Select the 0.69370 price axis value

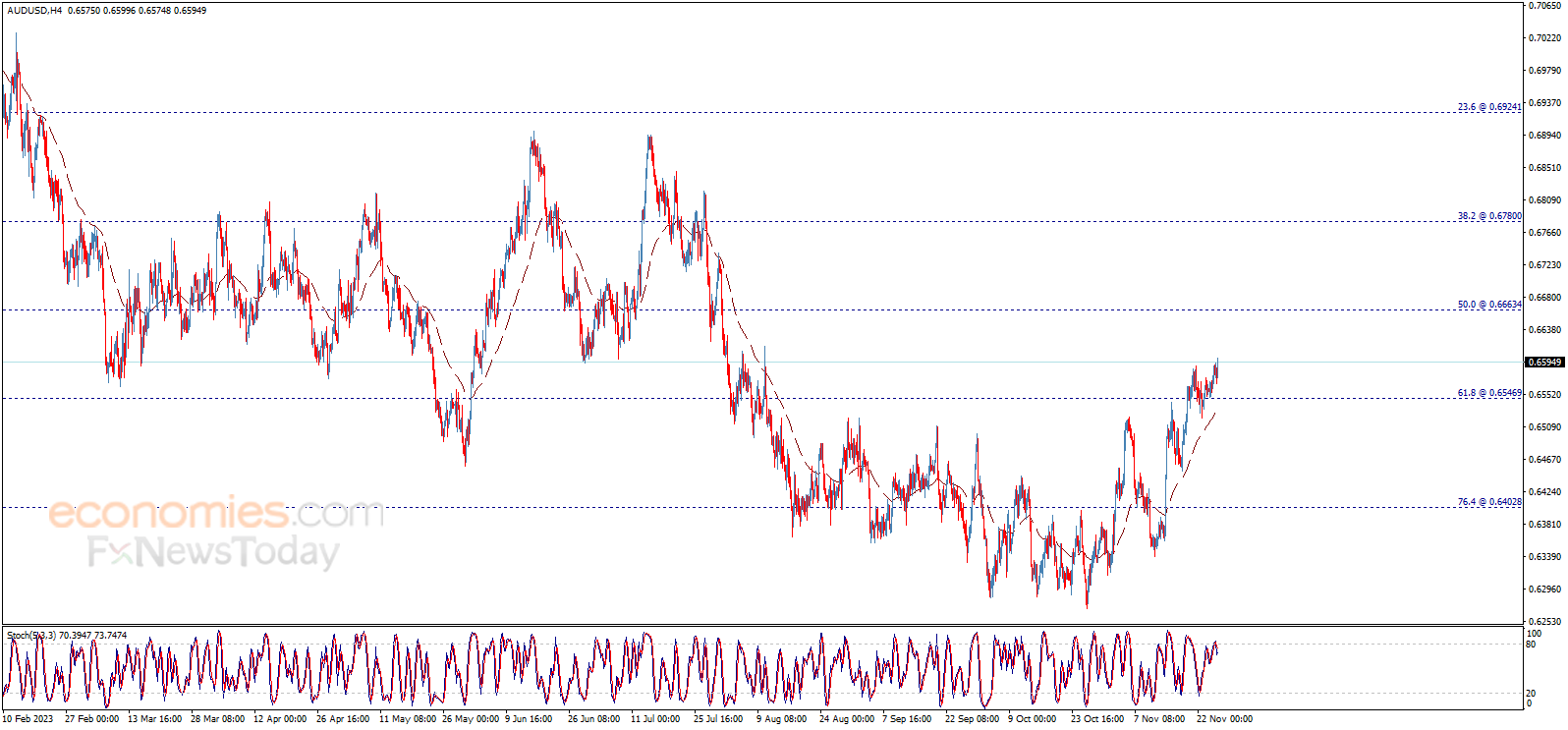pos(1545,103)
